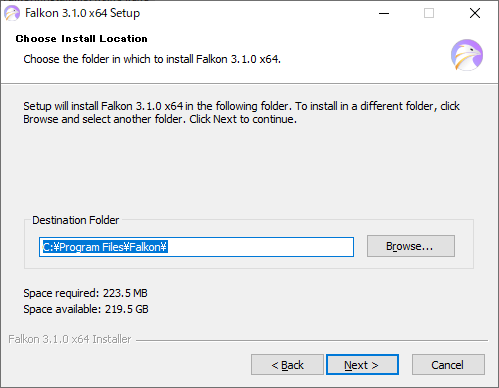Go to the next step with Next >
Image resolution: width=499 pixels, height=388 pixels.
tap(362, 364)
